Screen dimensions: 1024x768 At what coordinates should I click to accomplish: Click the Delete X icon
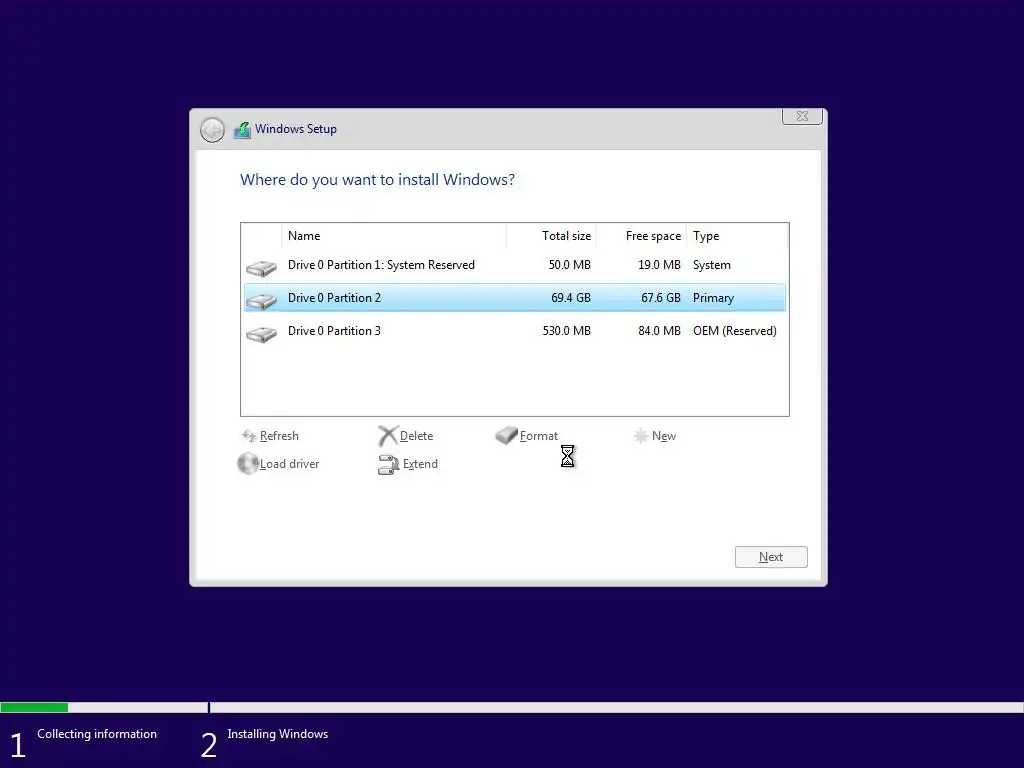coord(388,436)
